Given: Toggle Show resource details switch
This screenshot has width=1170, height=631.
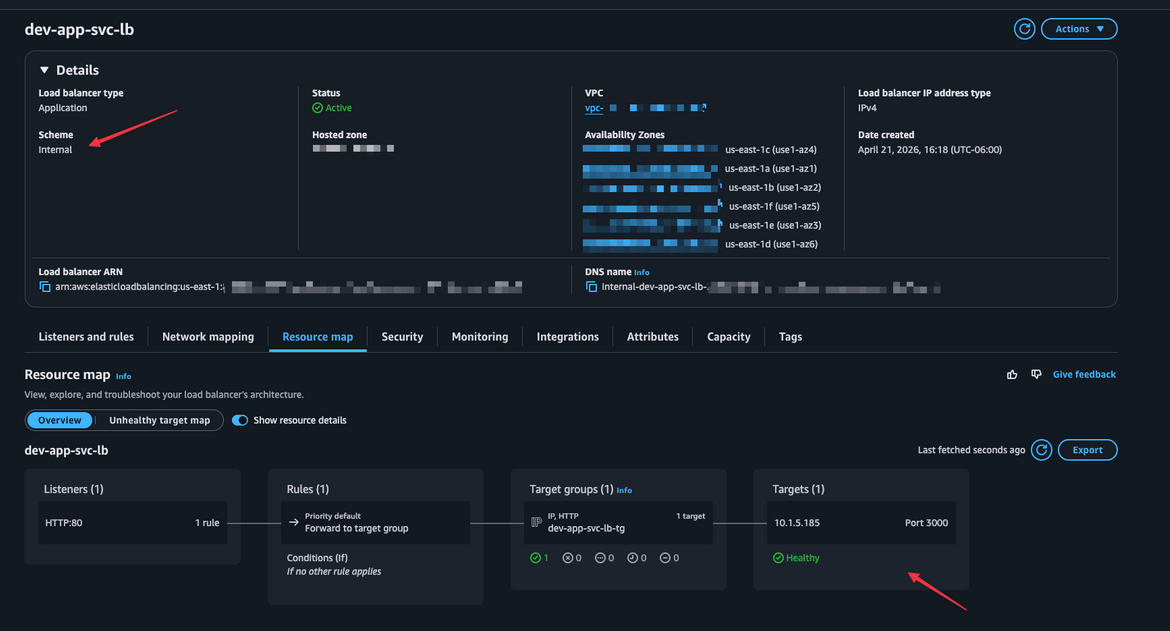Looking at the screenshot, I should point(240,421).
